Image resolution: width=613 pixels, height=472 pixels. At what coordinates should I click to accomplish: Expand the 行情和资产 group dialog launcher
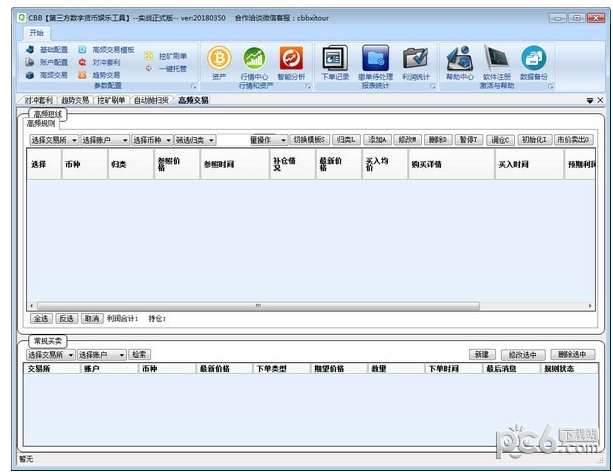coord(308,86)
